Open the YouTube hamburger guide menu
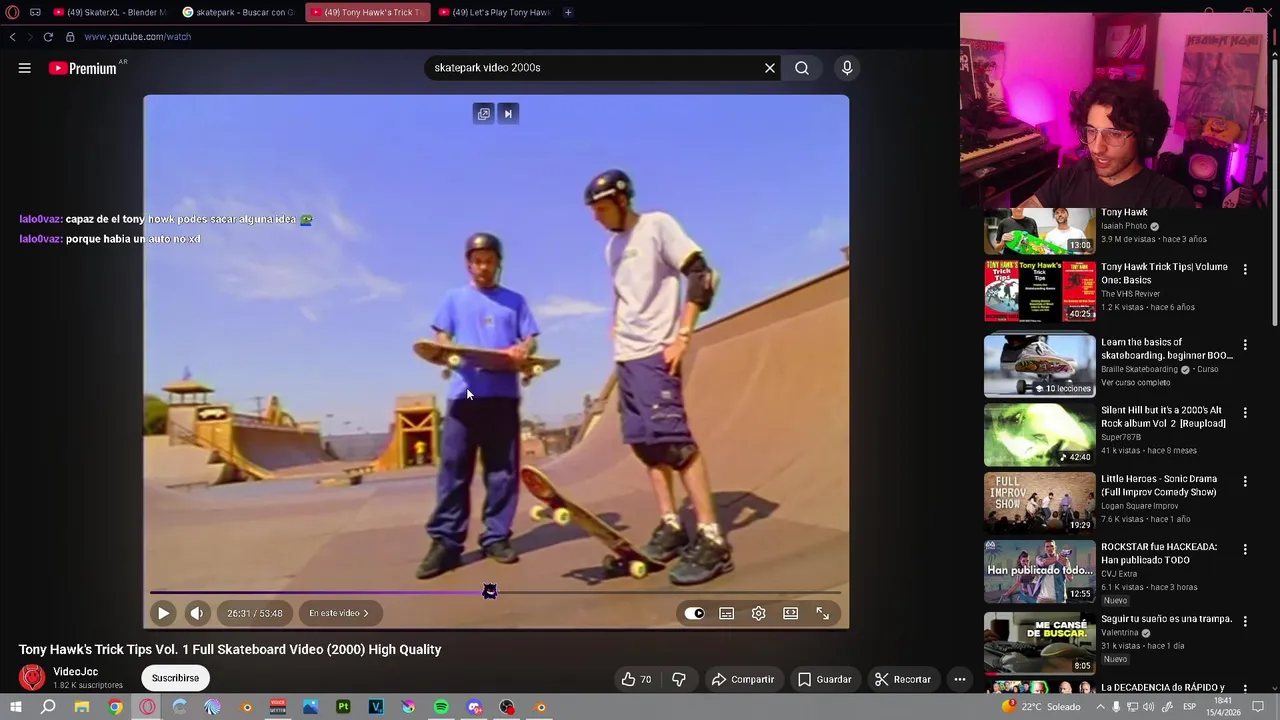Image resolution: width=1280 pixels, height=720 pixels. tap(25, 68)
